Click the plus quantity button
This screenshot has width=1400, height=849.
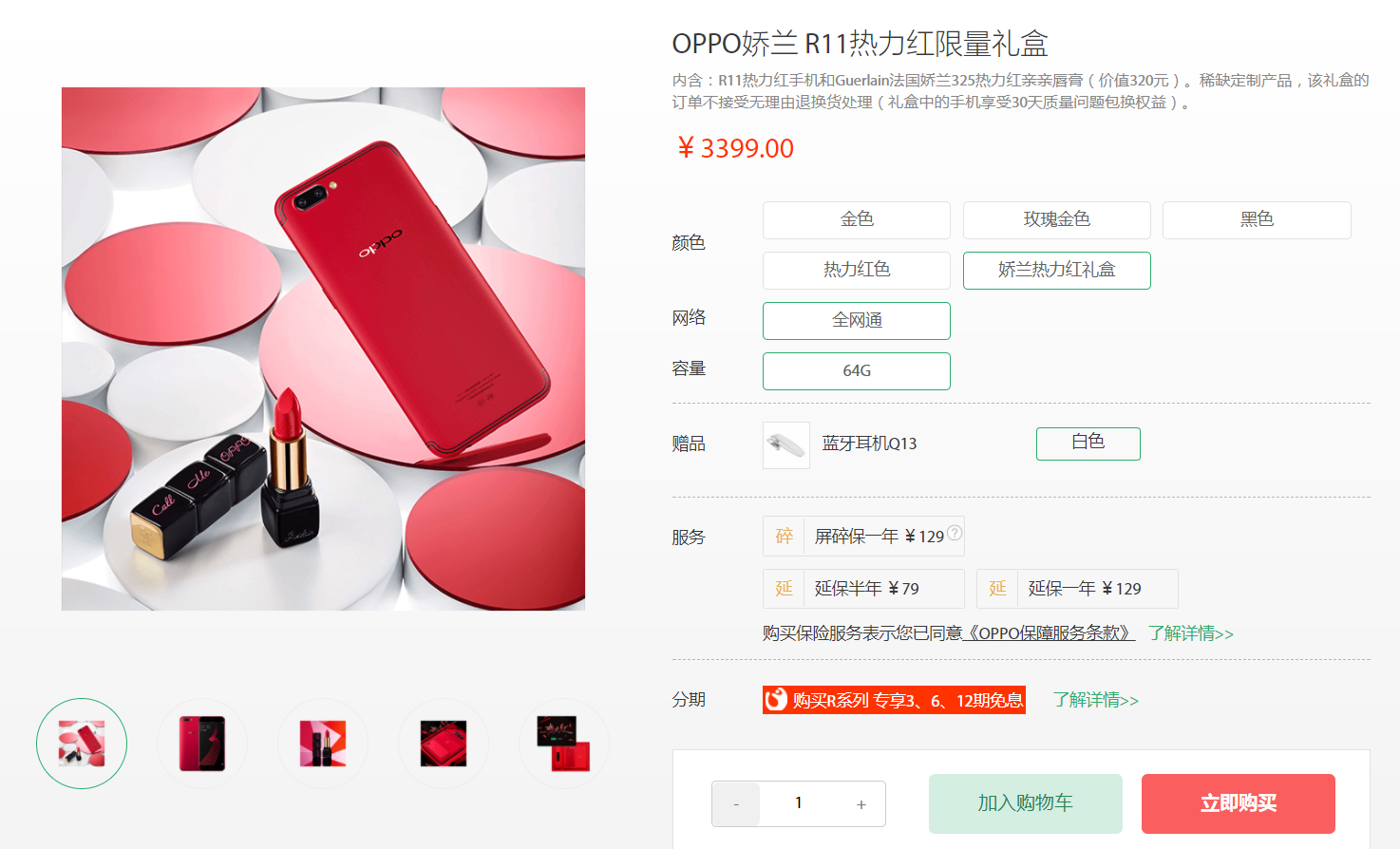click(861, 804)
